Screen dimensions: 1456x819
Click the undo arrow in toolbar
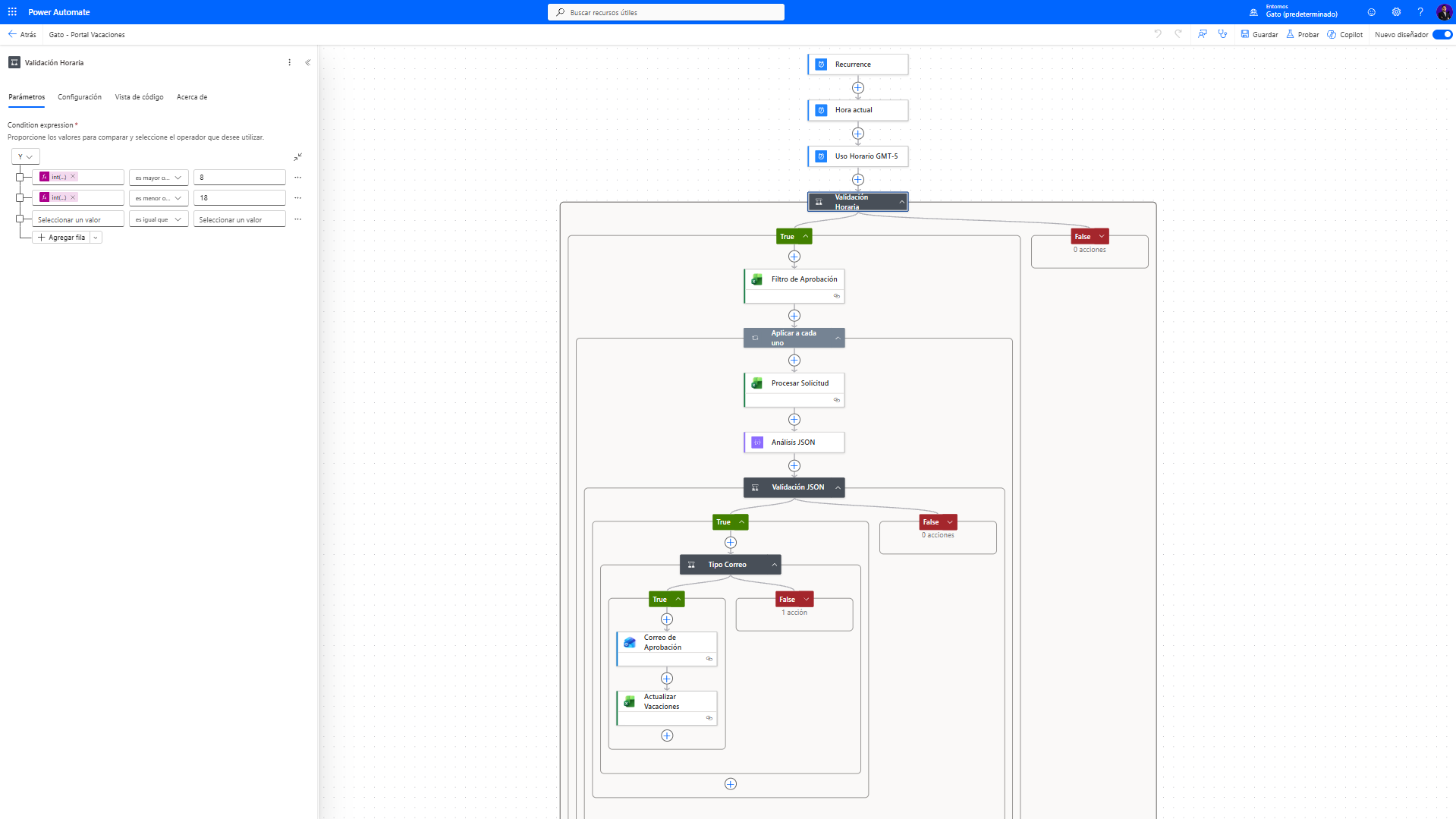pyautogui.click(x=1158, y=34)
